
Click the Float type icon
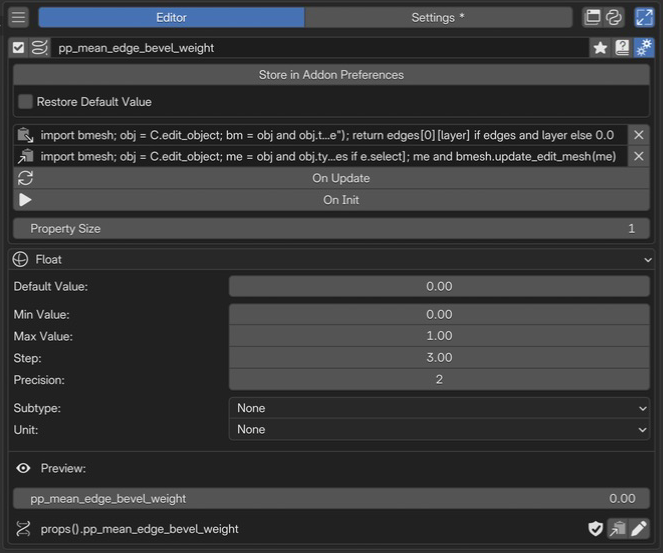coord(20,259)
